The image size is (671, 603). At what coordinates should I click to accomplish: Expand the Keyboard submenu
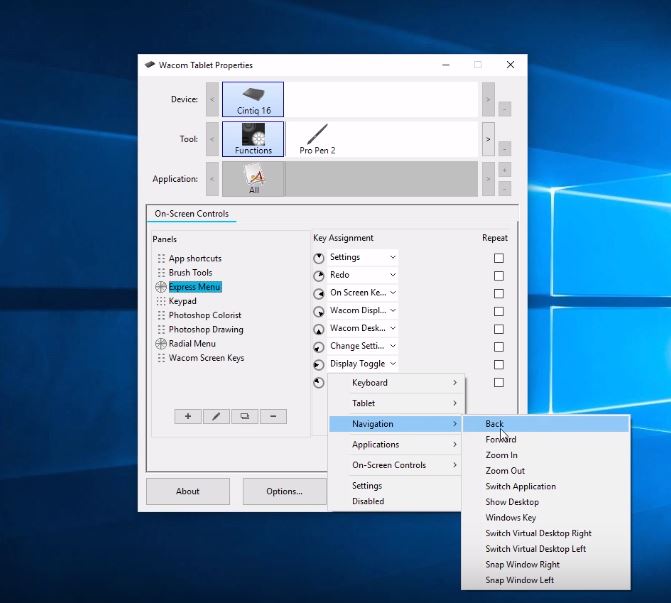[x=395, y=383]
